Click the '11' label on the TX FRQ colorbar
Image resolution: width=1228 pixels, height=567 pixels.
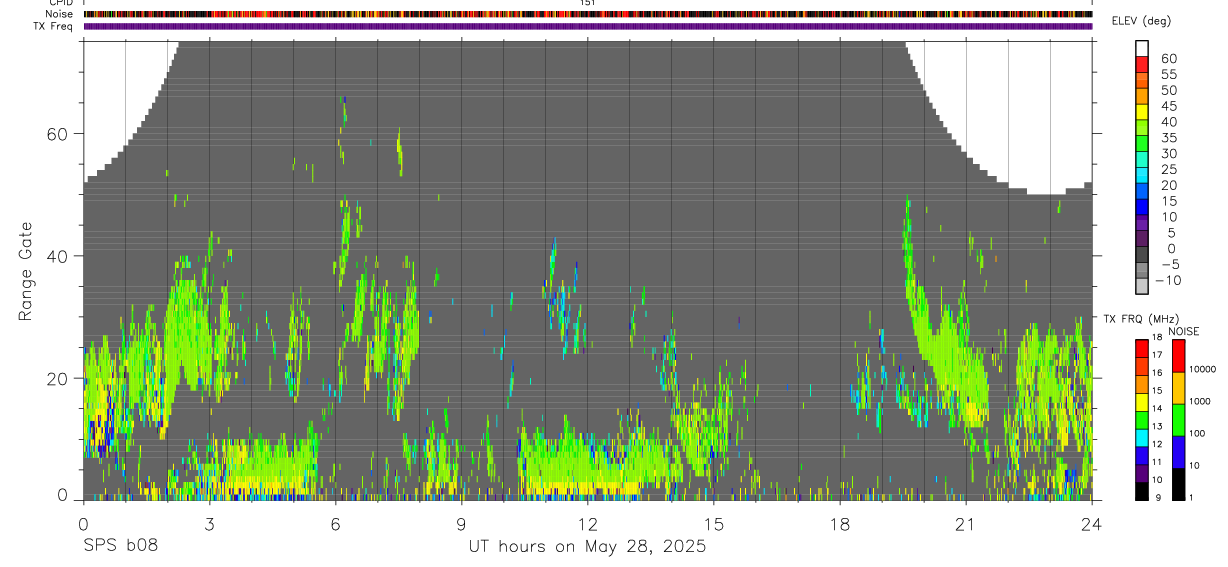(x=1159, y=462)
